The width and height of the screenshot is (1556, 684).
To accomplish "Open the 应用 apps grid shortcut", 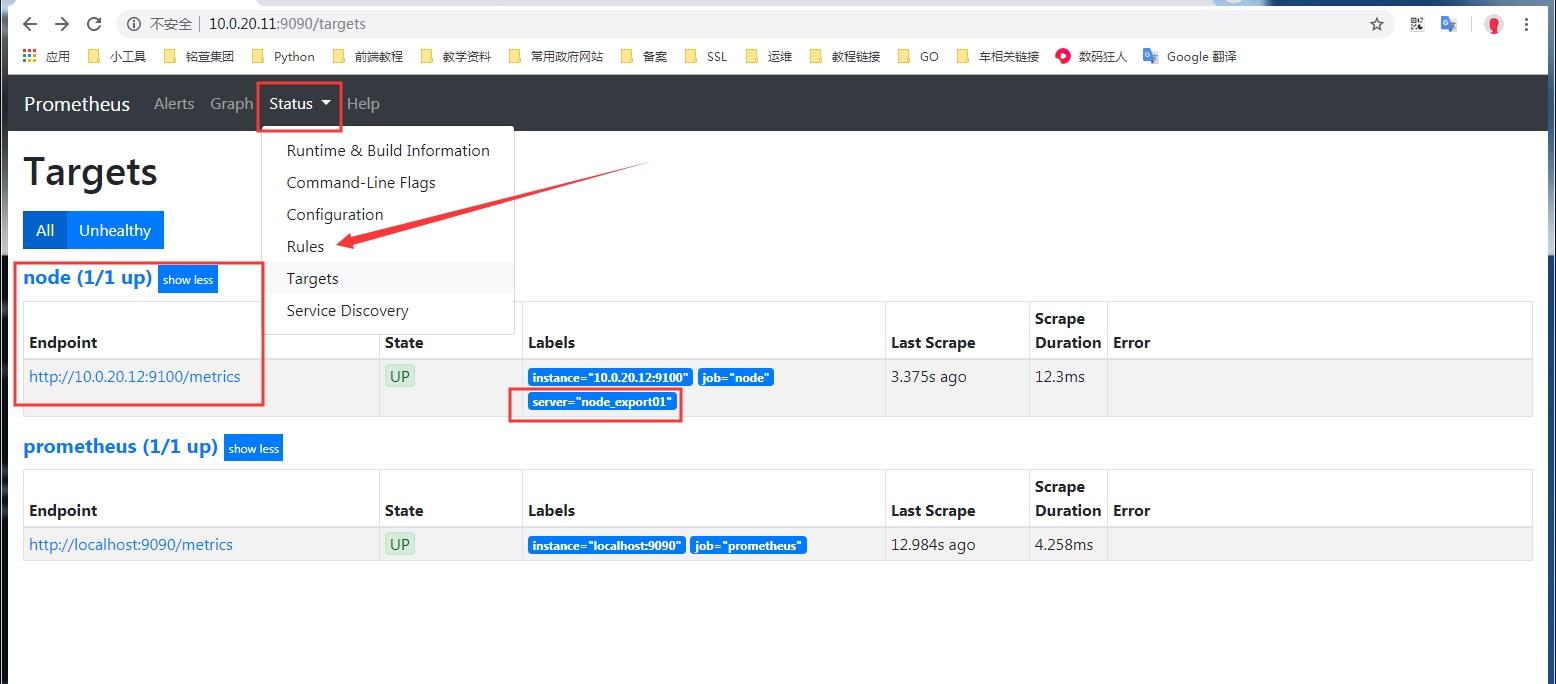I will pyautogui.click(x=46, y=56).
